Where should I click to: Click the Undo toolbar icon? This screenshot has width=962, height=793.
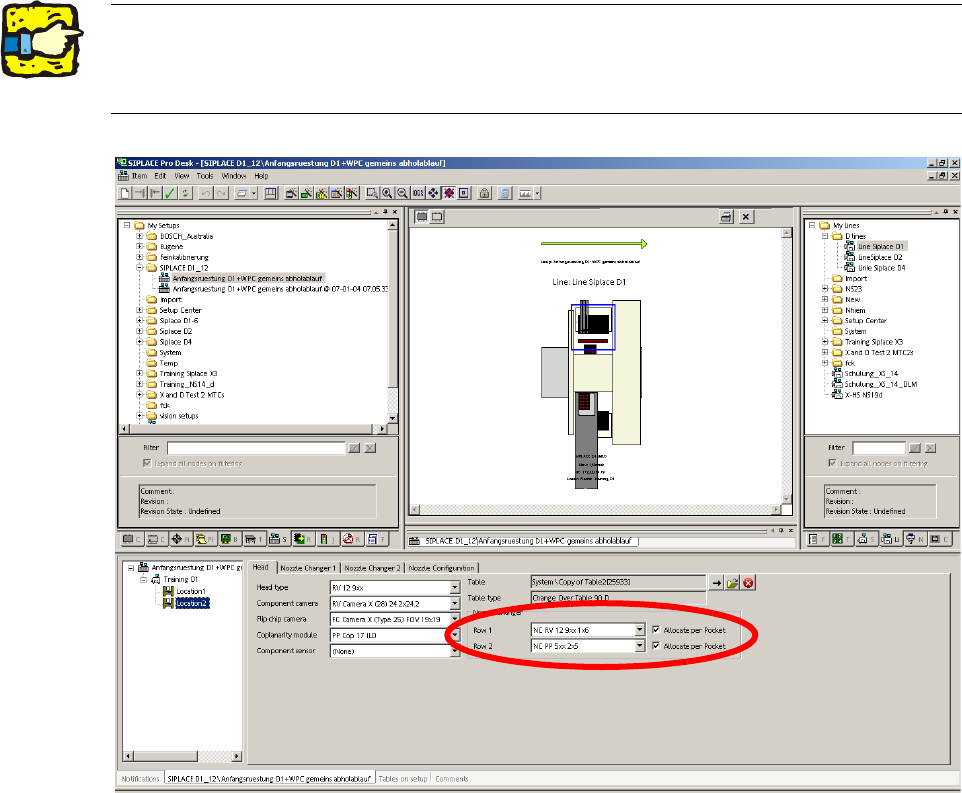pos(206,193)
